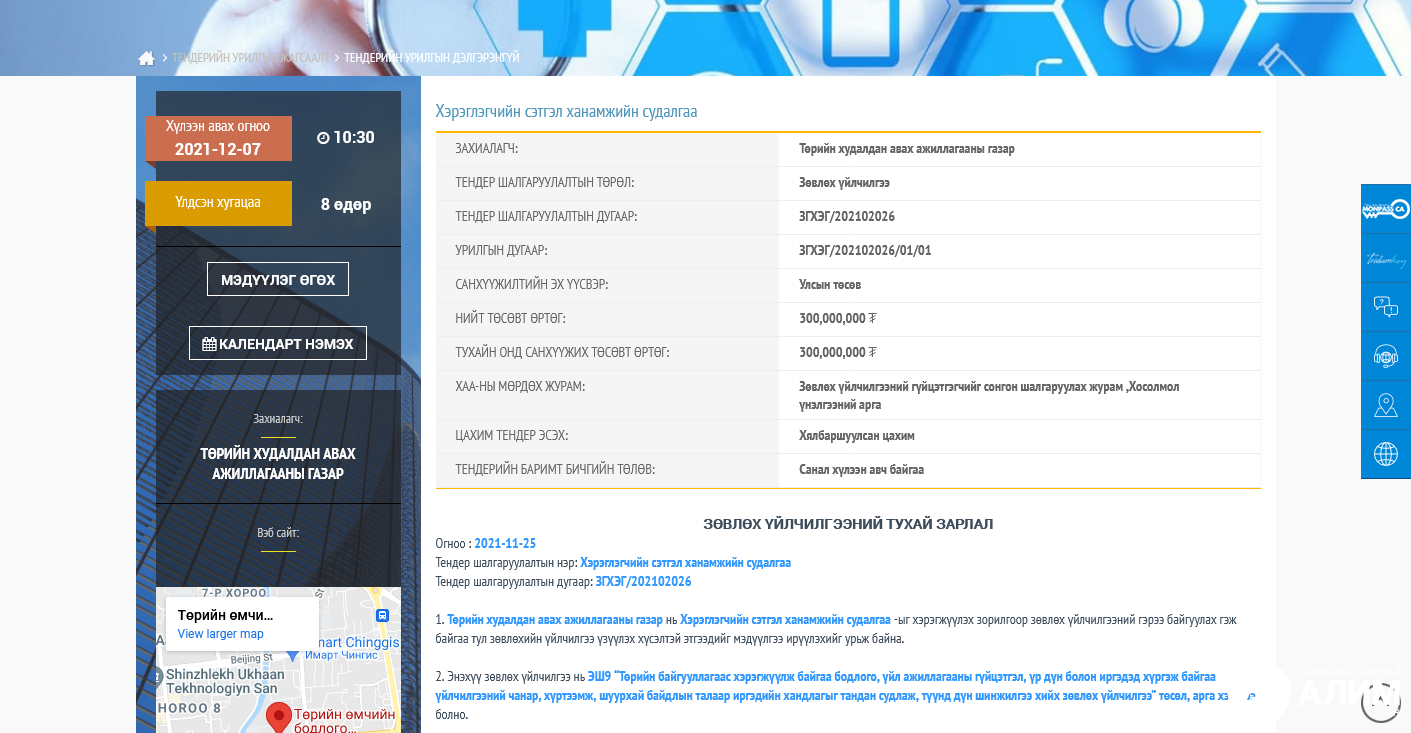Click the КАЛЕНДАРТ НЭМЭХ button
Image resolution: width=1411 pixels, height=733 pixels.
(x=278, y=343)
